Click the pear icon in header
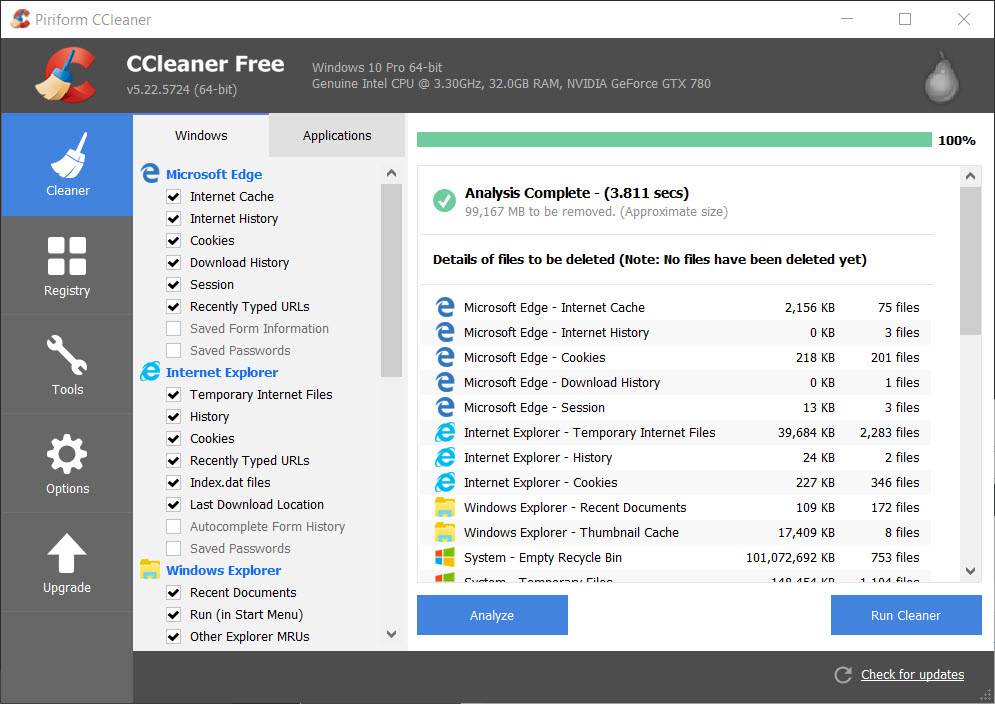995x704 pixels. coord(941,78)
